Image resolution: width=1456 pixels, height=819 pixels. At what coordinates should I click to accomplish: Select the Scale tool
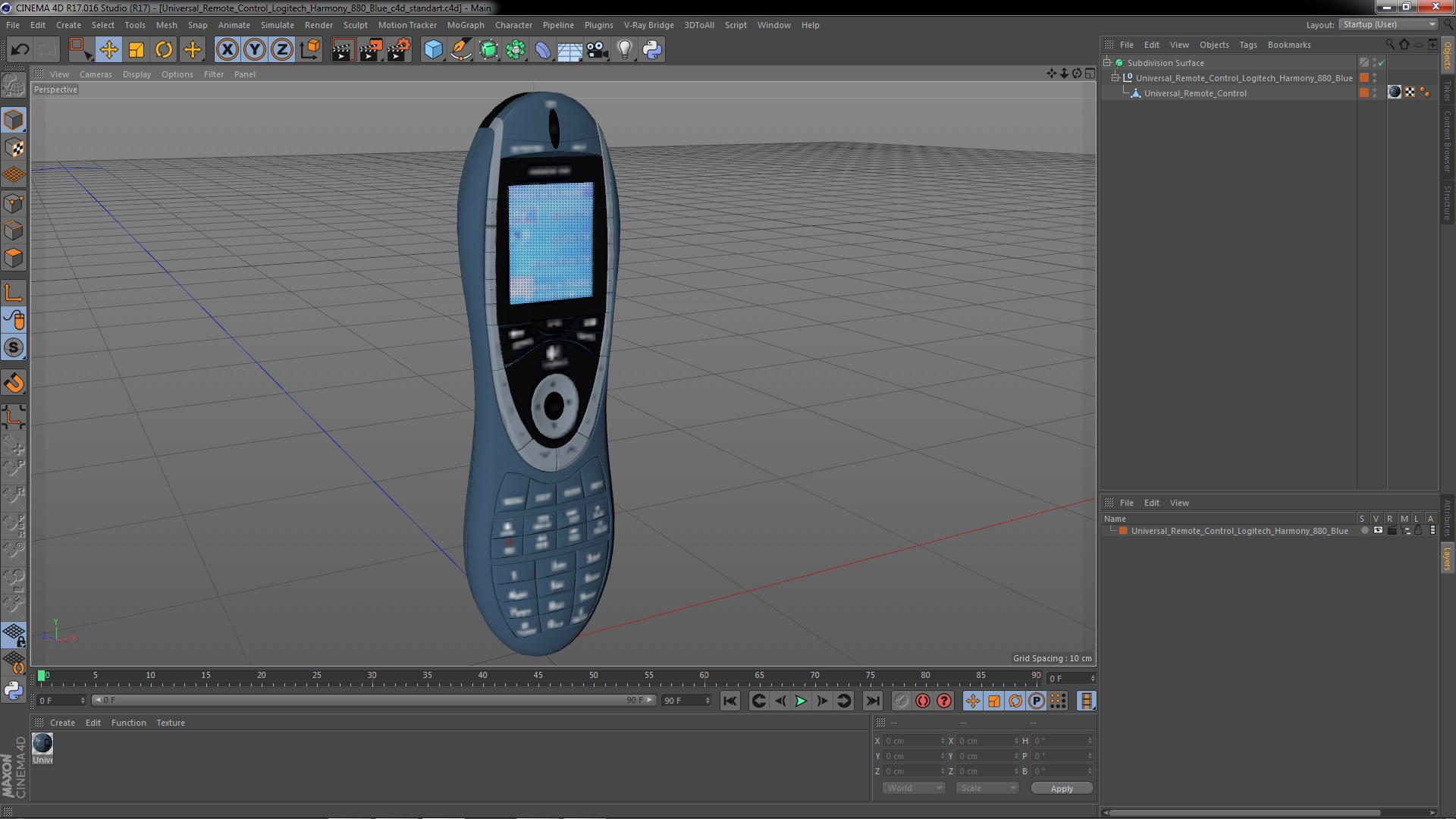coord(136,50)
